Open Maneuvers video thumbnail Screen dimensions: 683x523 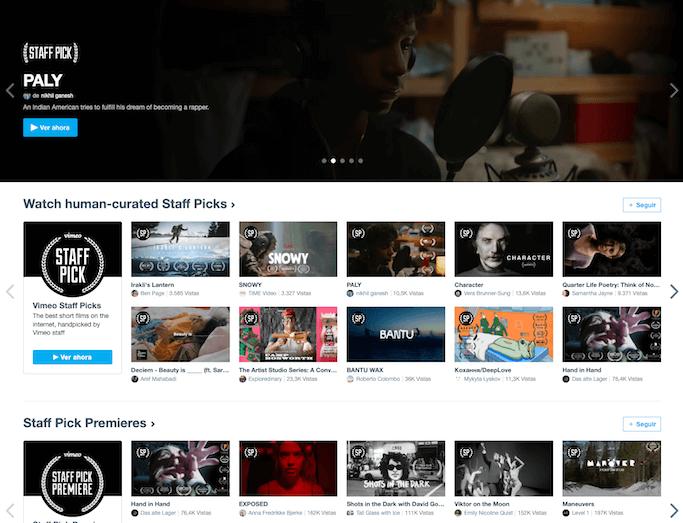click(x=612, y=468)
